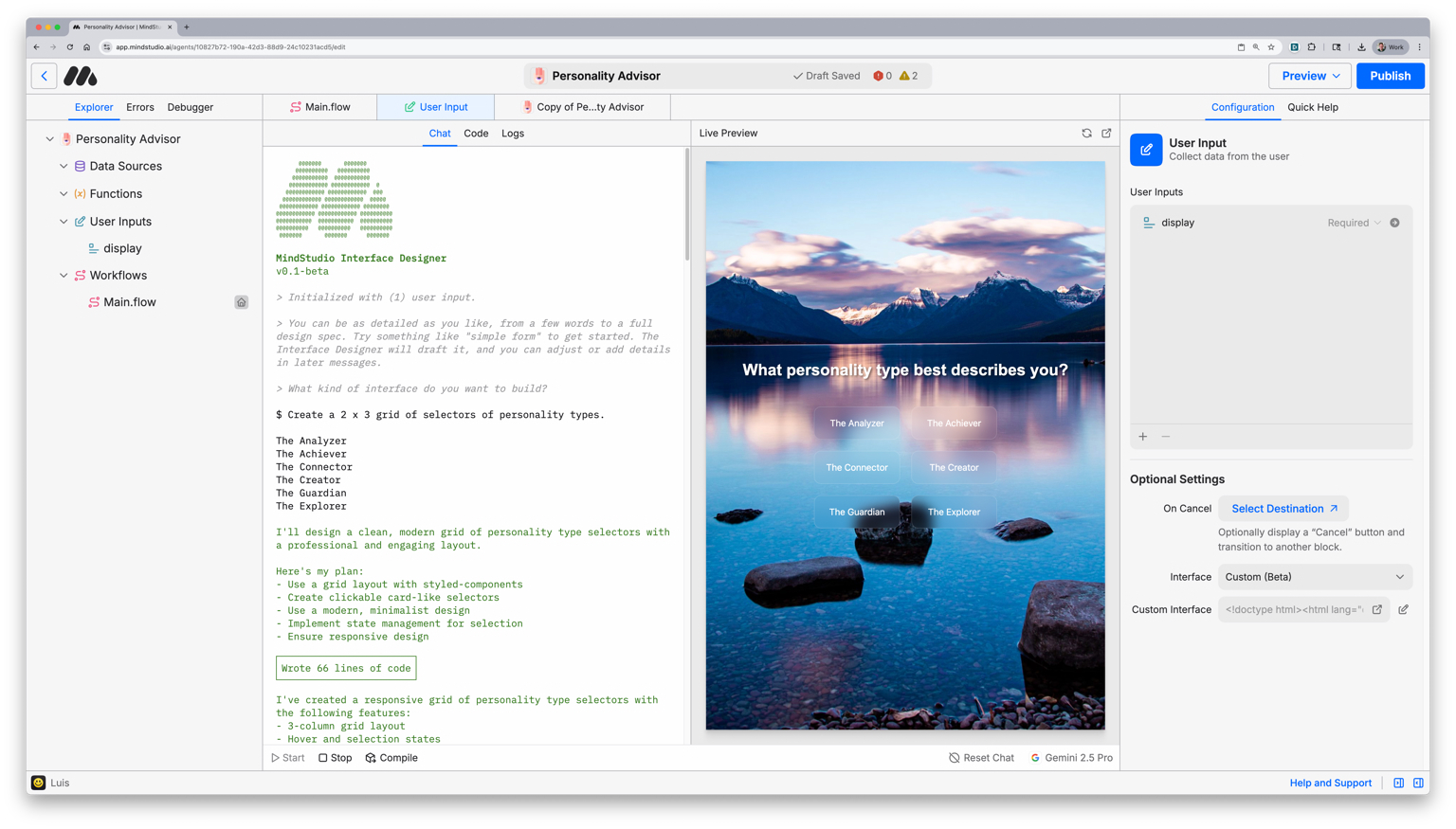Viewport: 1456px width, 829px height.
Task: Collapse the Personality Advisor tree root
Action: [x=50, y=139]
